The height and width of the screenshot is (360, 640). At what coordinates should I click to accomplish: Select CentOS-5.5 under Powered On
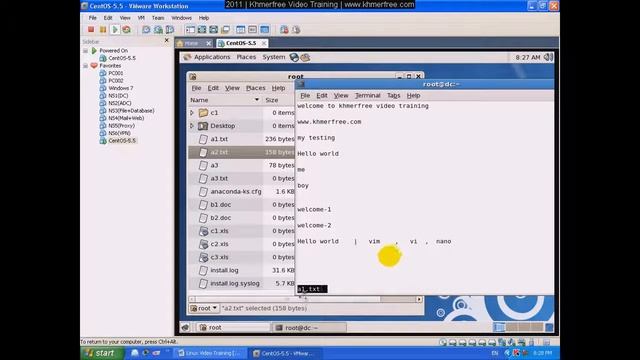point(122,58)
